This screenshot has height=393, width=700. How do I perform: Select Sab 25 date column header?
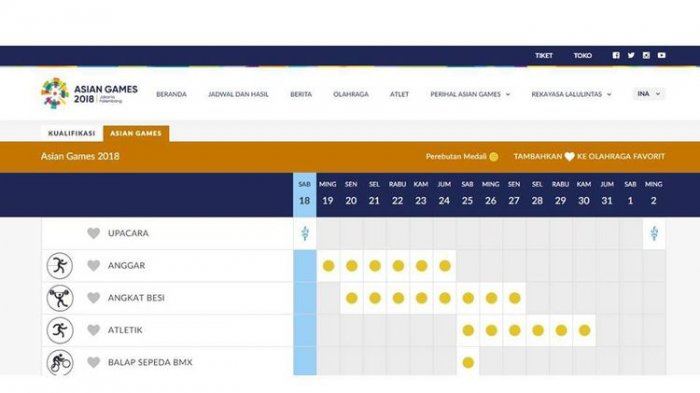tap(467, 194)
